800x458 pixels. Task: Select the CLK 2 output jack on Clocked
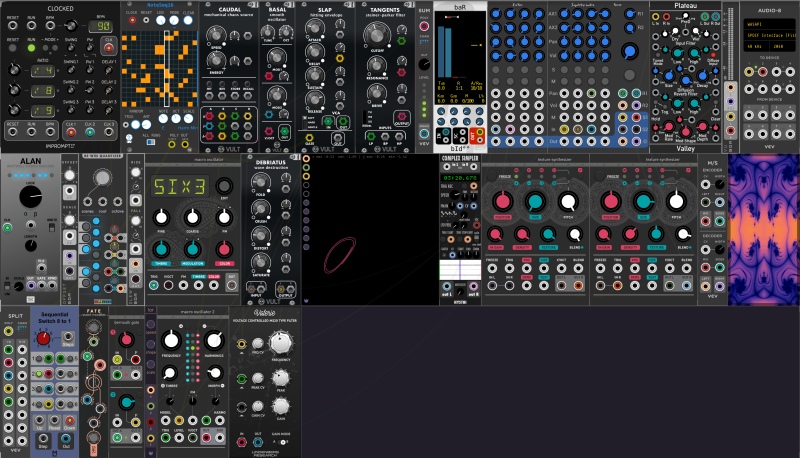90,132
